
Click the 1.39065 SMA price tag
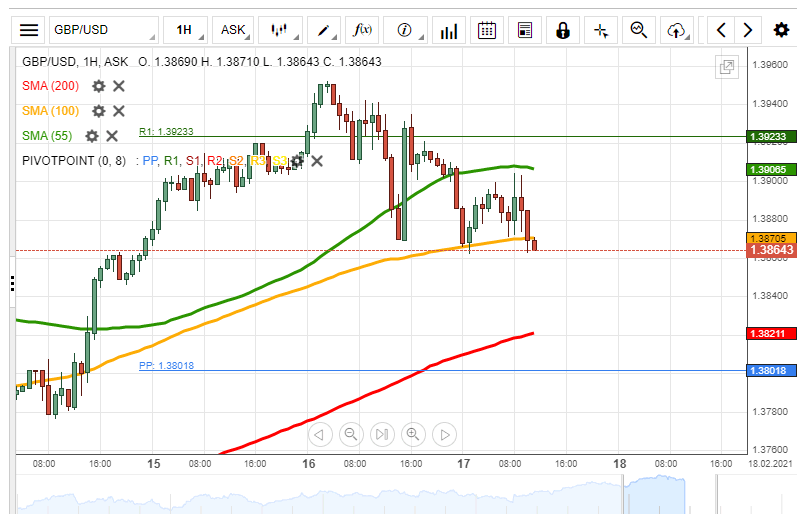tap(771, 169)
